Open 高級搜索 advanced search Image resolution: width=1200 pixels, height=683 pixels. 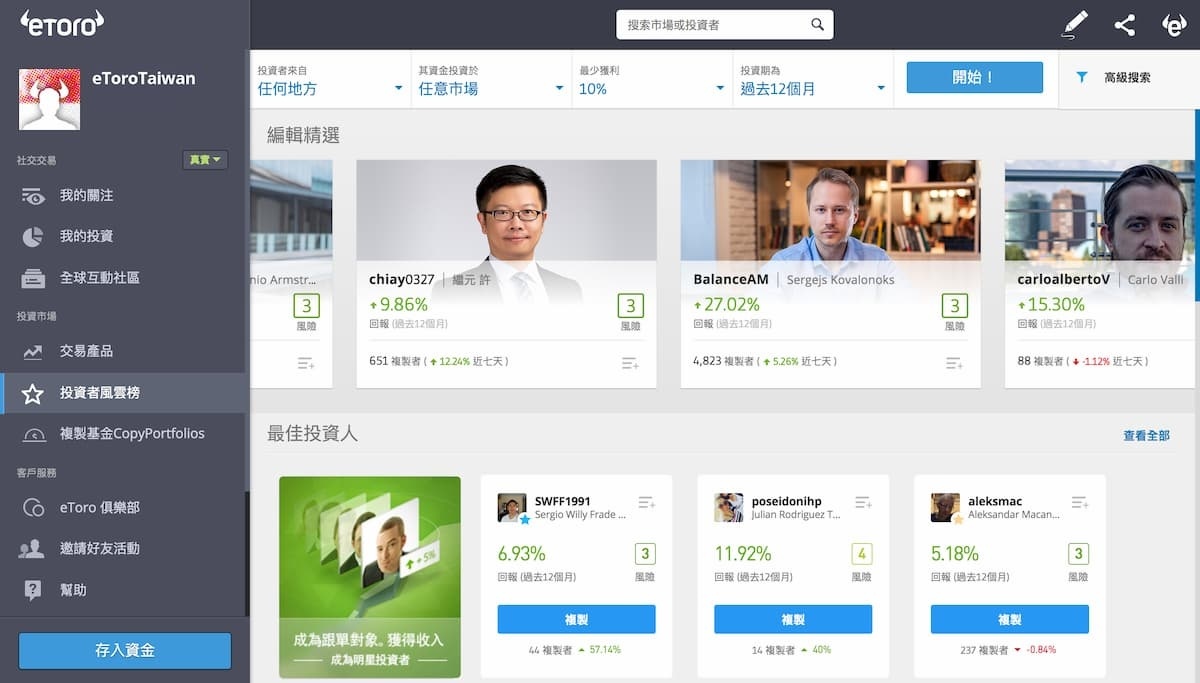pos(1127,77)
